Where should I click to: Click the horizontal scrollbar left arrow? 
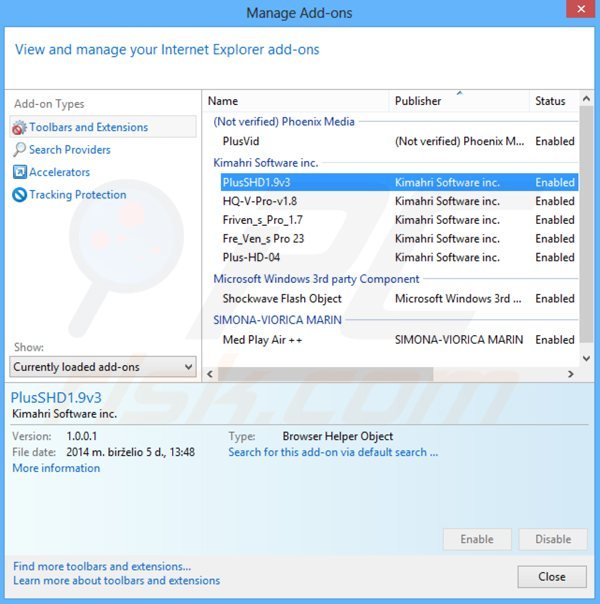click(210, 374)
